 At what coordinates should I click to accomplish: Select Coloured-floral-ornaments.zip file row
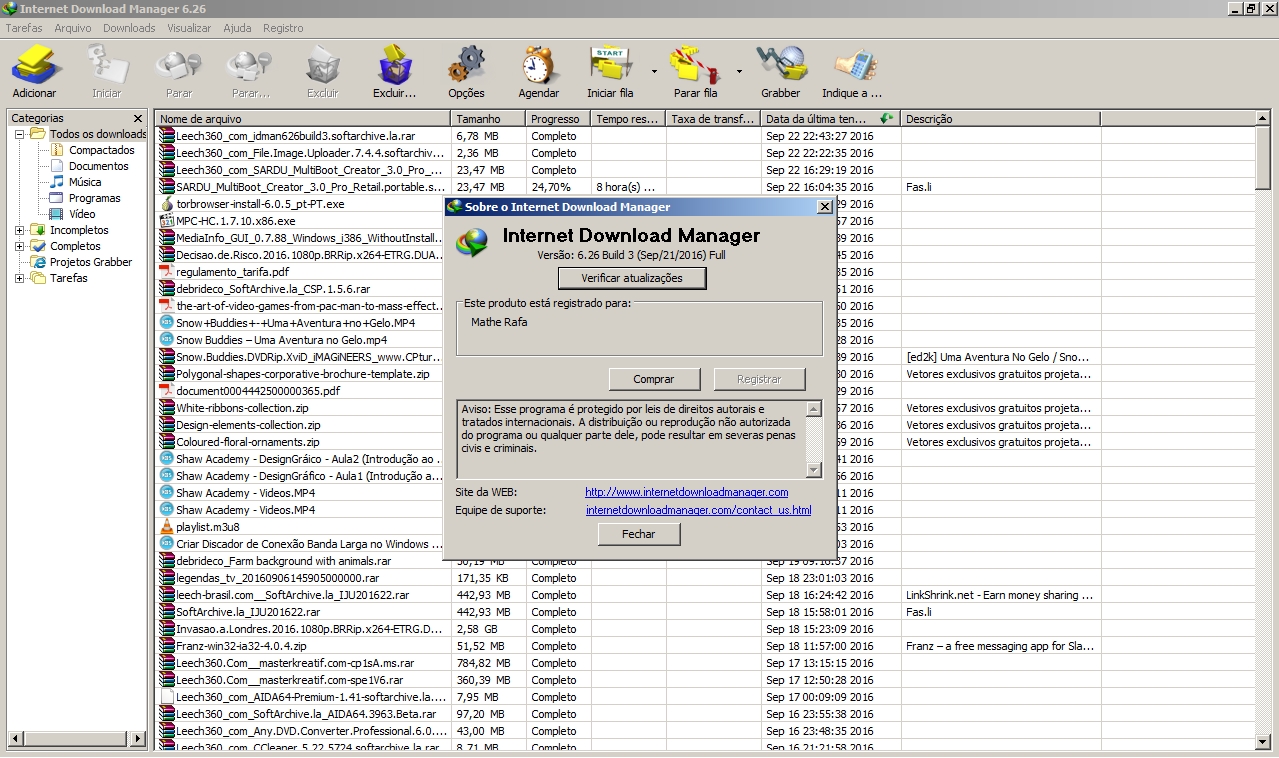(248, 442)
